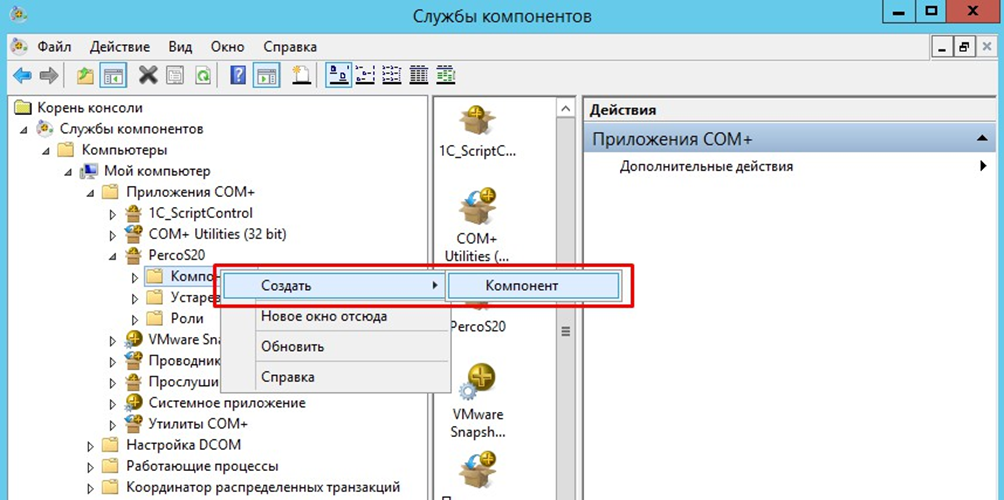The height and width of the screenshot is (500, 1004).
Task: Switch to large icons view
Action: click(x=339, y=76)
